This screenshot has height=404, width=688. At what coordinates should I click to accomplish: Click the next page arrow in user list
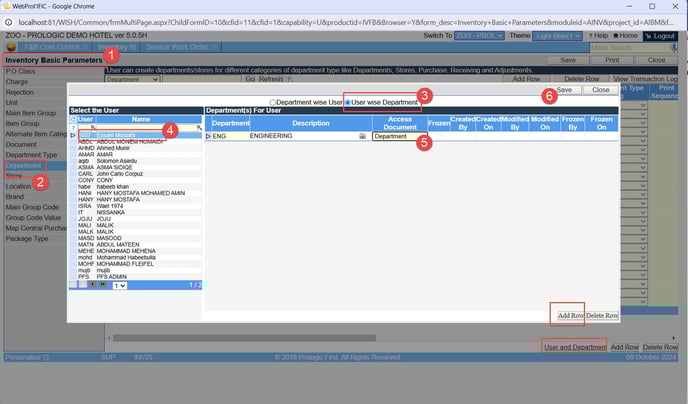(92, 285)
